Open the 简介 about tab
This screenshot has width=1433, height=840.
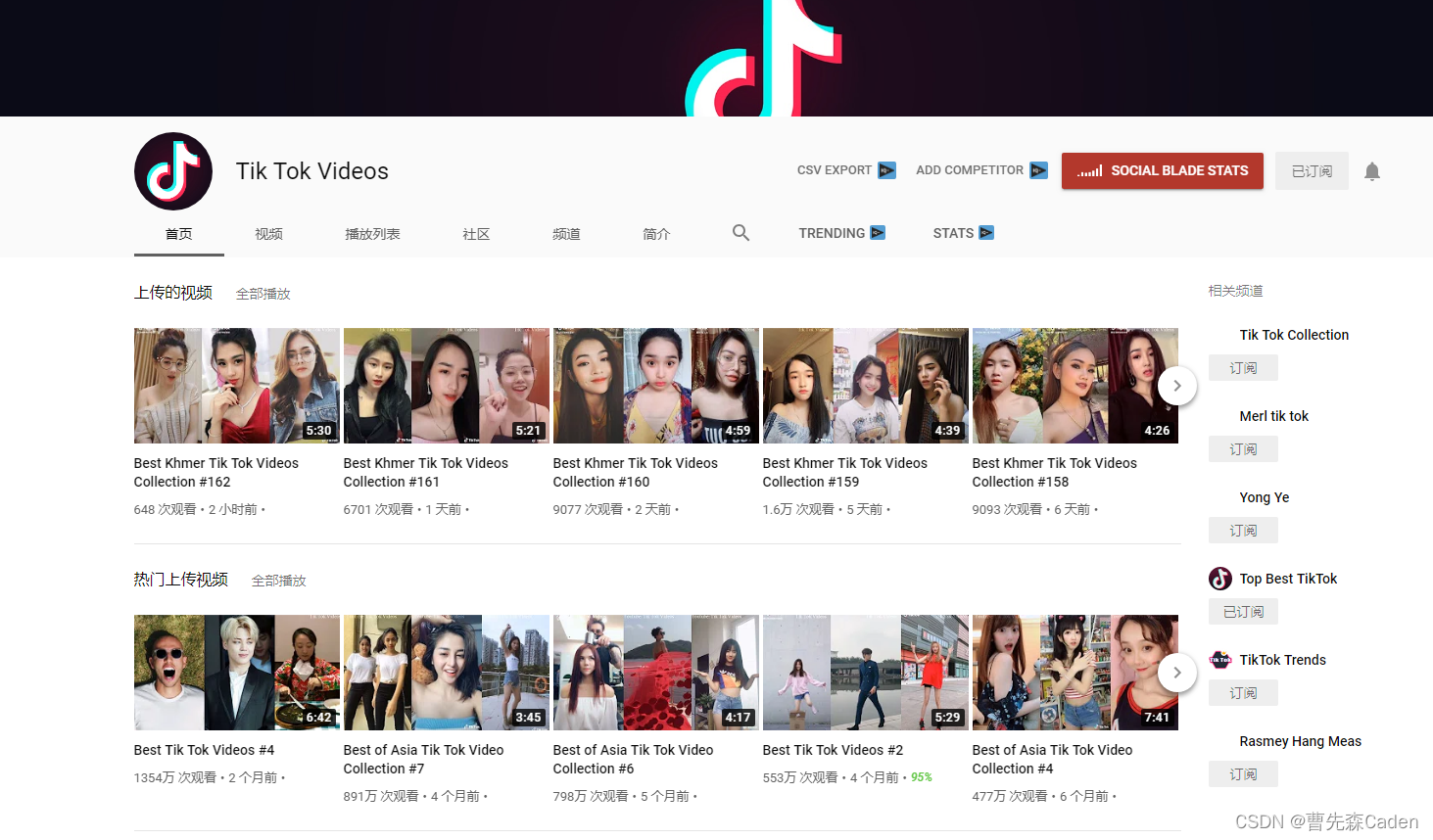[x=656, y=234]
